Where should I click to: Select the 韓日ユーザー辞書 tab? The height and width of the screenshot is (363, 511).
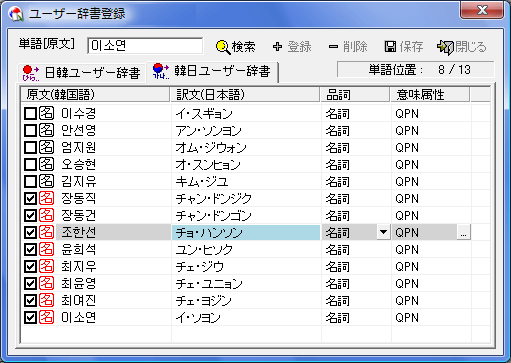(x=212, y=71)
